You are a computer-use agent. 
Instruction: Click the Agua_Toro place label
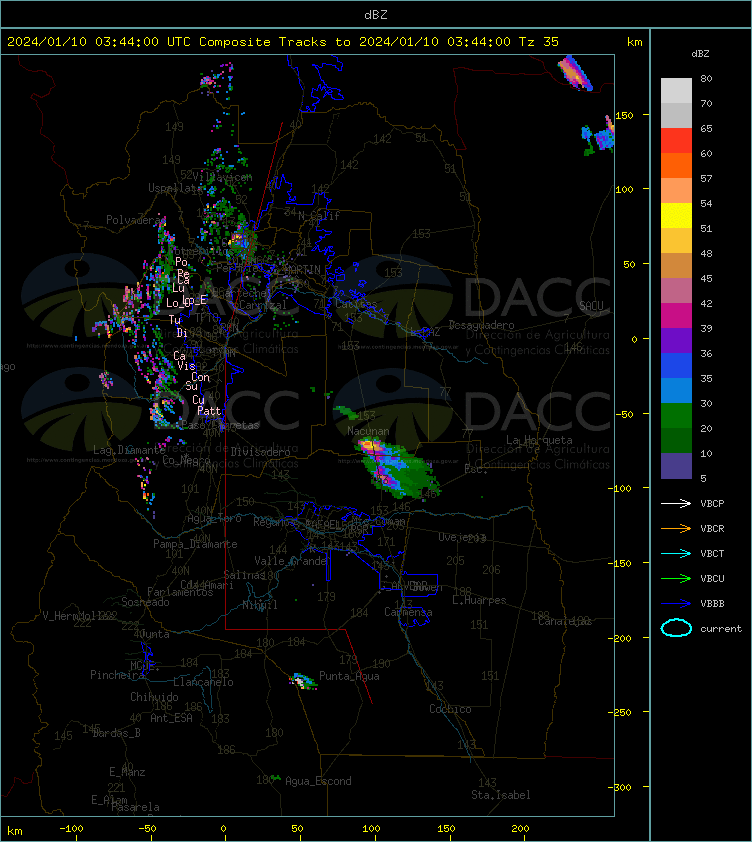(x=214, y=519)
